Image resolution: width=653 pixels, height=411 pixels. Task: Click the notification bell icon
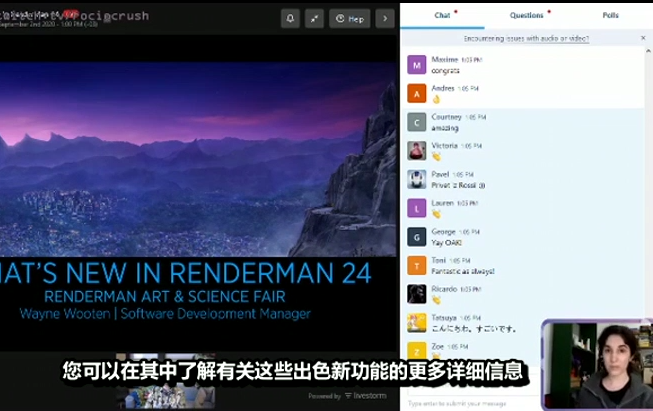(290, 19)
